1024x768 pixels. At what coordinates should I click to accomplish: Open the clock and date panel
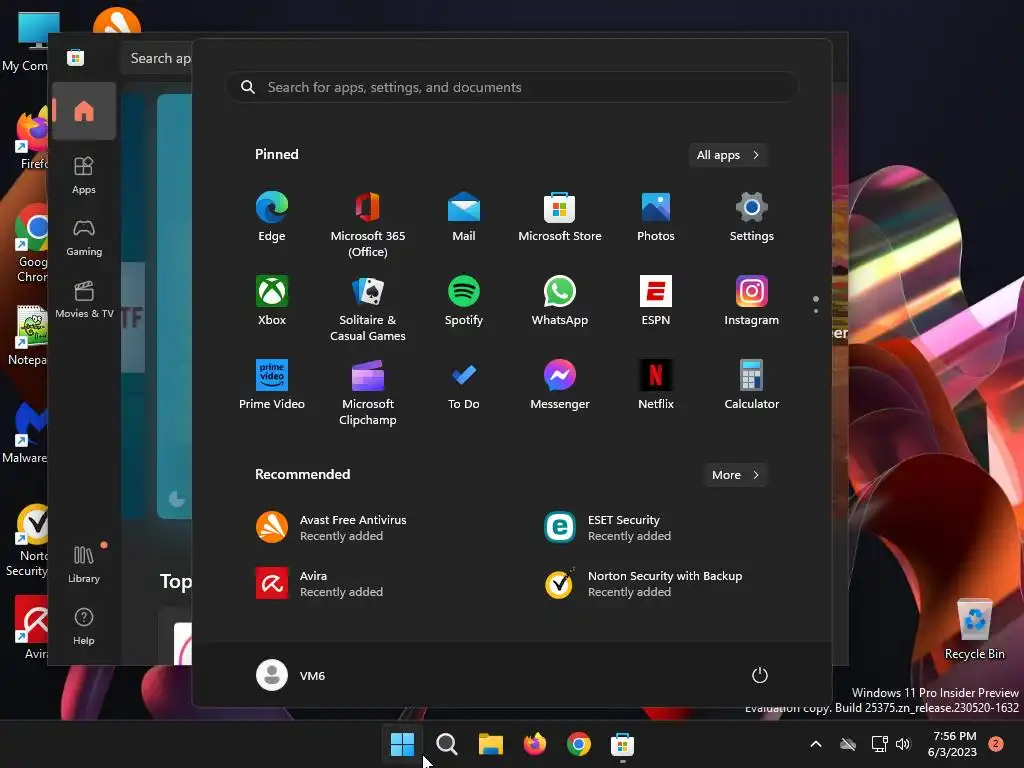pyautogui.click(x=953, y=744)
